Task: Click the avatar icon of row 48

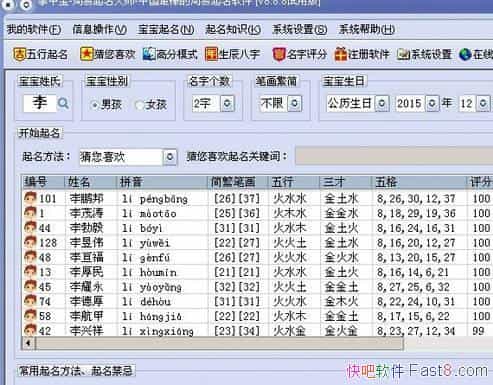Action: pyautogui.click(x=30, y=257)
